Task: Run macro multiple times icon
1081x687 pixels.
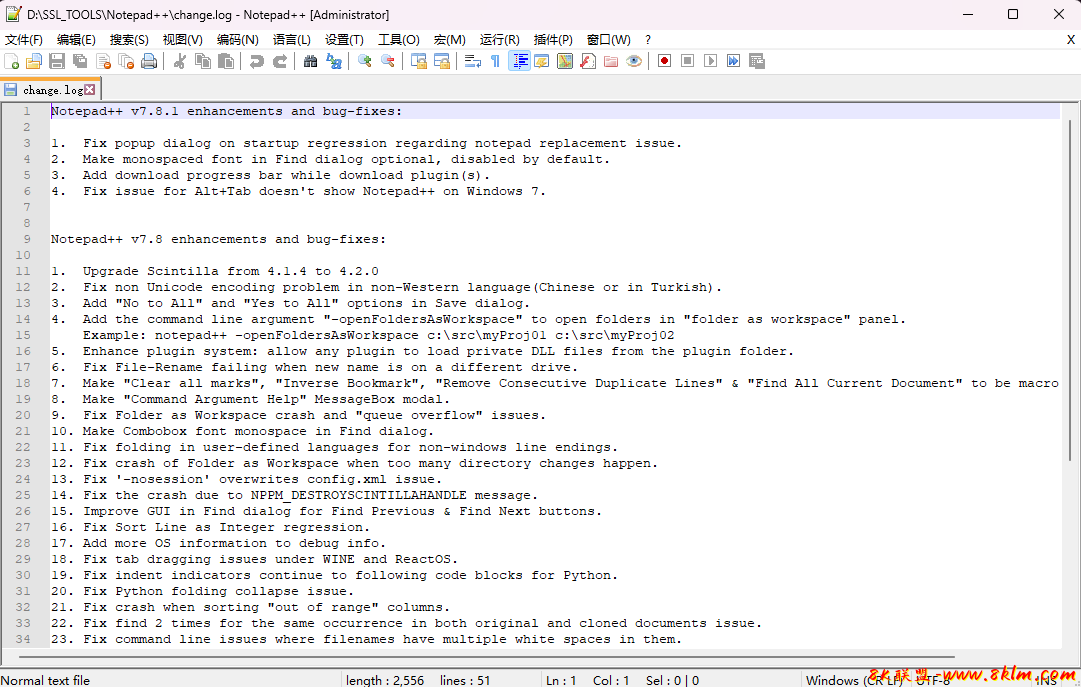Action: point(734,61)
